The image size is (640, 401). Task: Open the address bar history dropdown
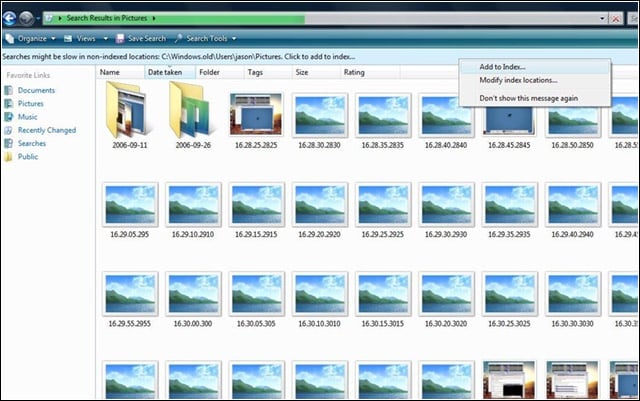pos(602,18)
